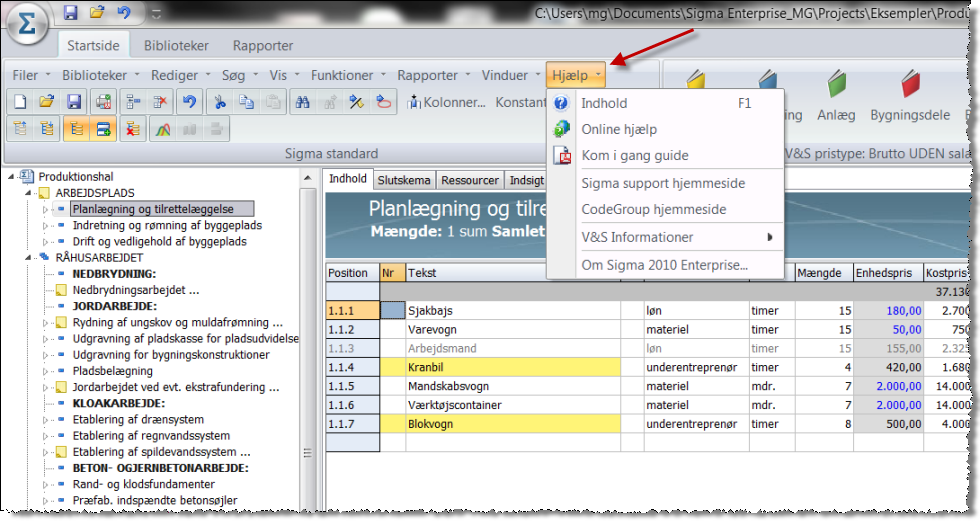Choose Om Sigma 2010 Enterprise menu entry
The width and height of the screenshot is (980, 521).
pos(664,266)
